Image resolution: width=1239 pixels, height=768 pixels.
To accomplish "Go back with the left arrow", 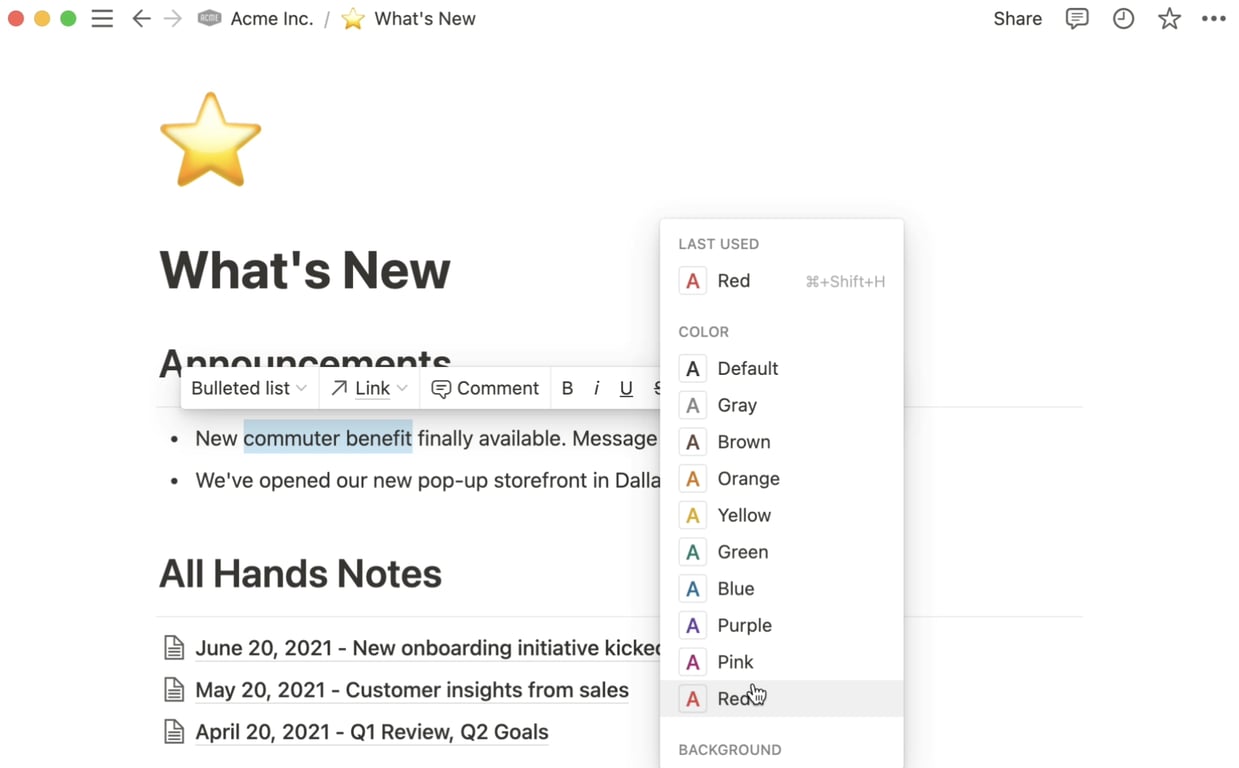I will (x=141, y=19).
